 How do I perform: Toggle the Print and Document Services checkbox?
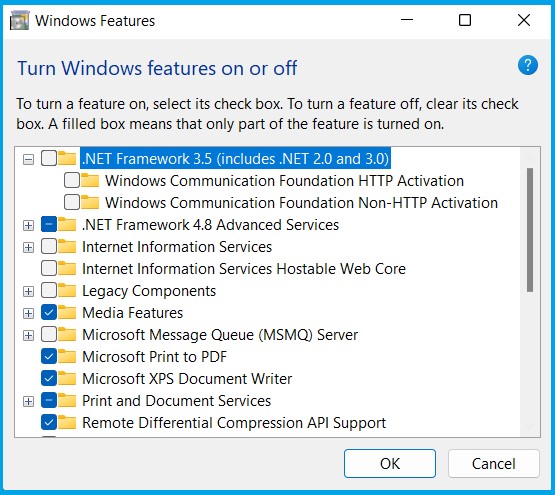click(x=49, y=400)
